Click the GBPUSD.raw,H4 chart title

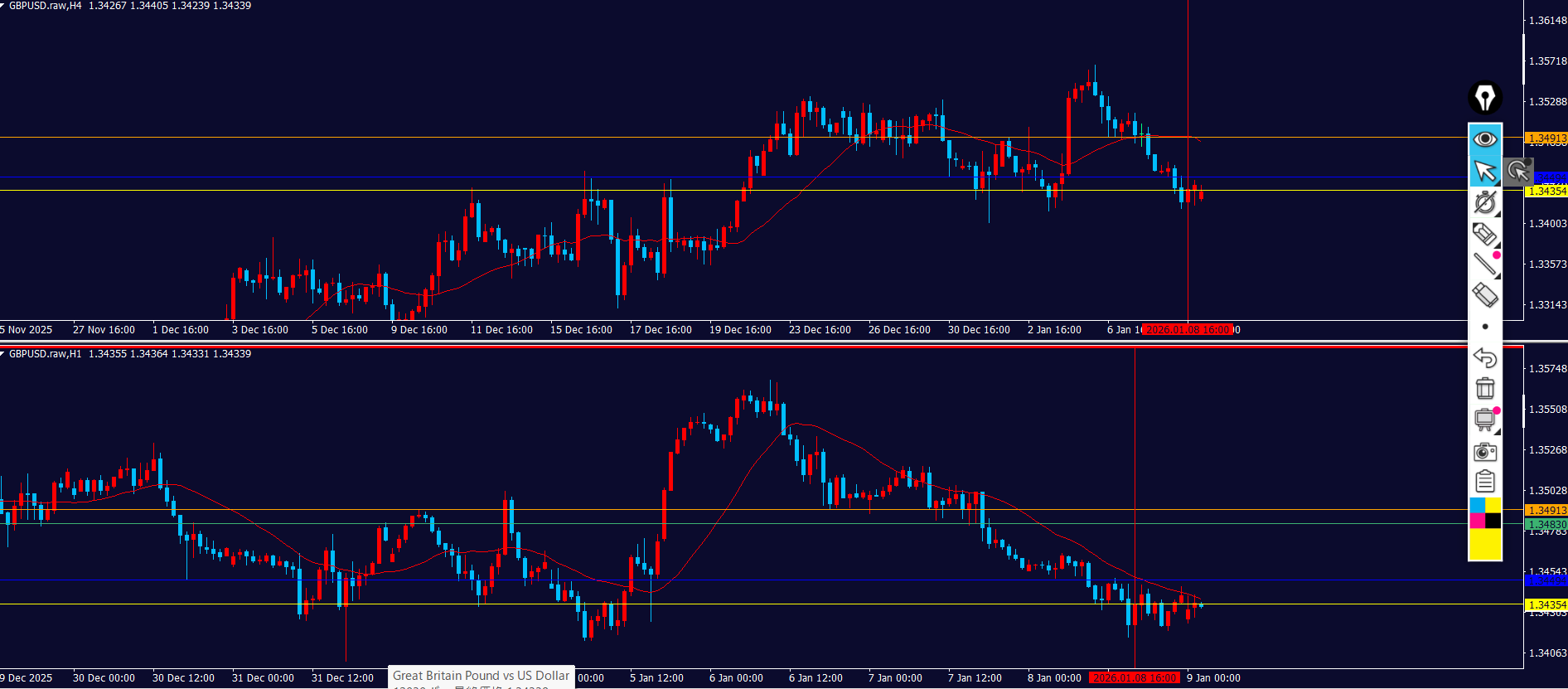46,6
